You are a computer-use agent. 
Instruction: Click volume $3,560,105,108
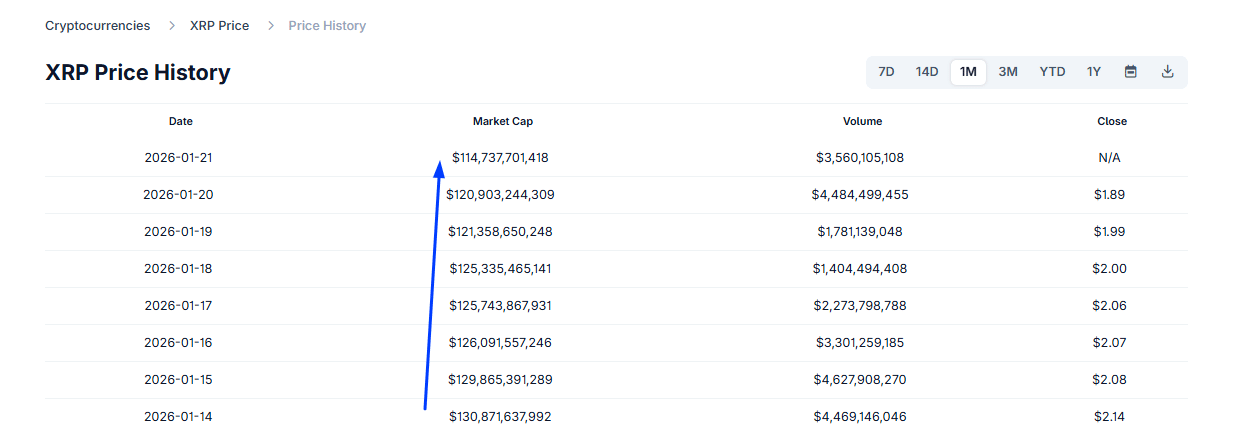[x=860, y=158]
